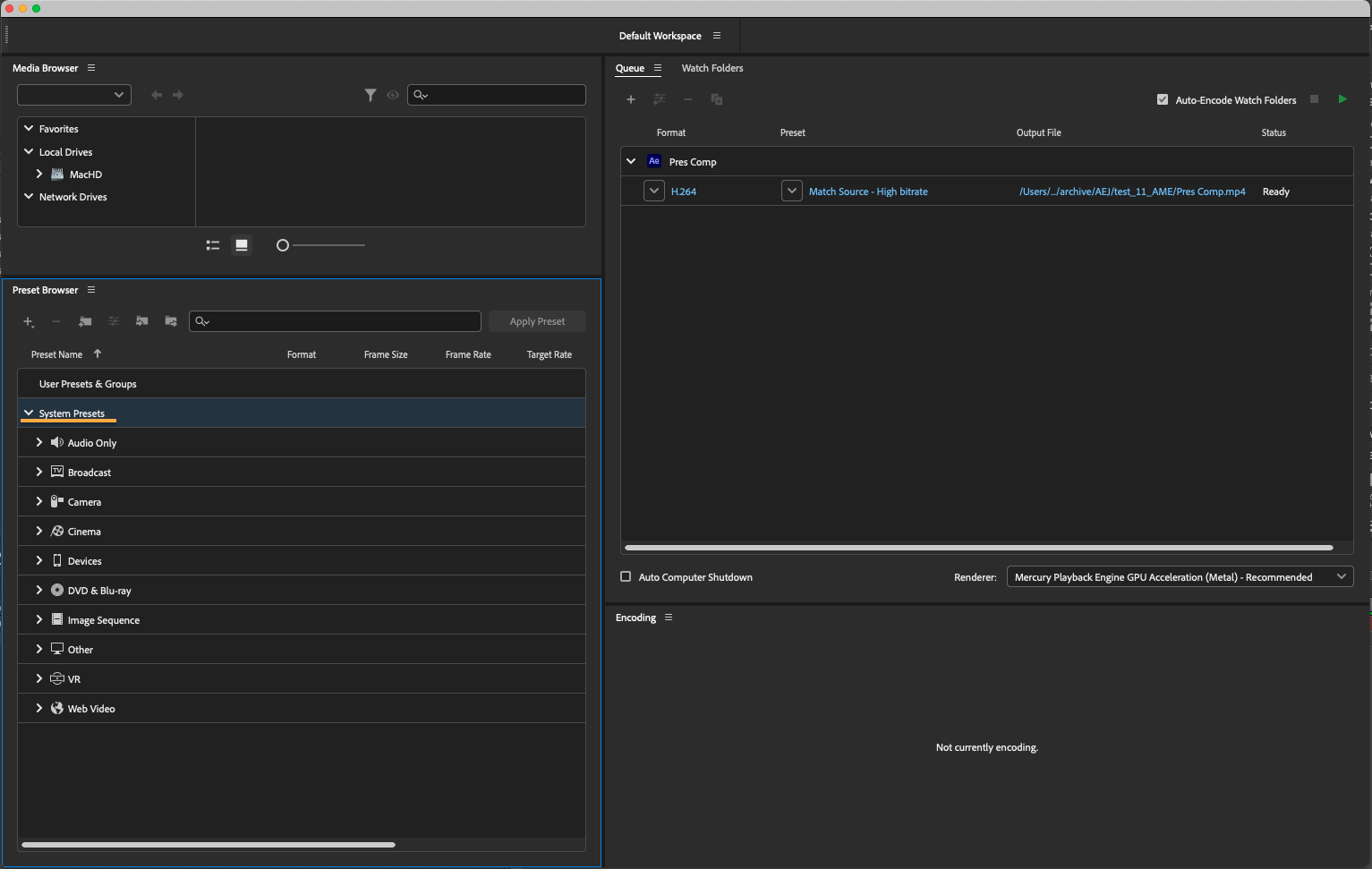This screenshot has width=1372, height=869.
Task: Open the Renderer dropdown
Action: 1179,577
